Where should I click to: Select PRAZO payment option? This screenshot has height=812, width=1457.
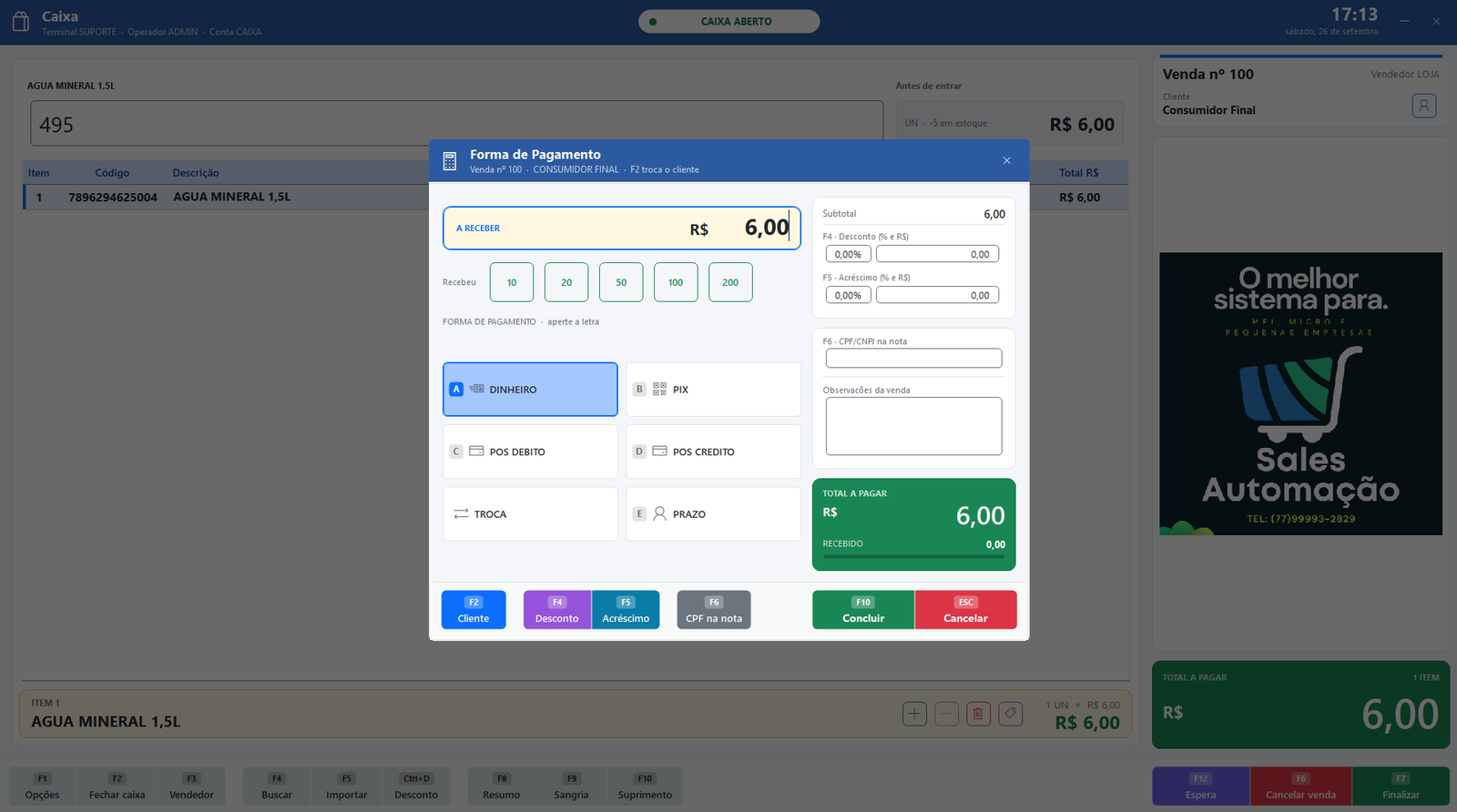pyautogui.click(x=713, y=514)
